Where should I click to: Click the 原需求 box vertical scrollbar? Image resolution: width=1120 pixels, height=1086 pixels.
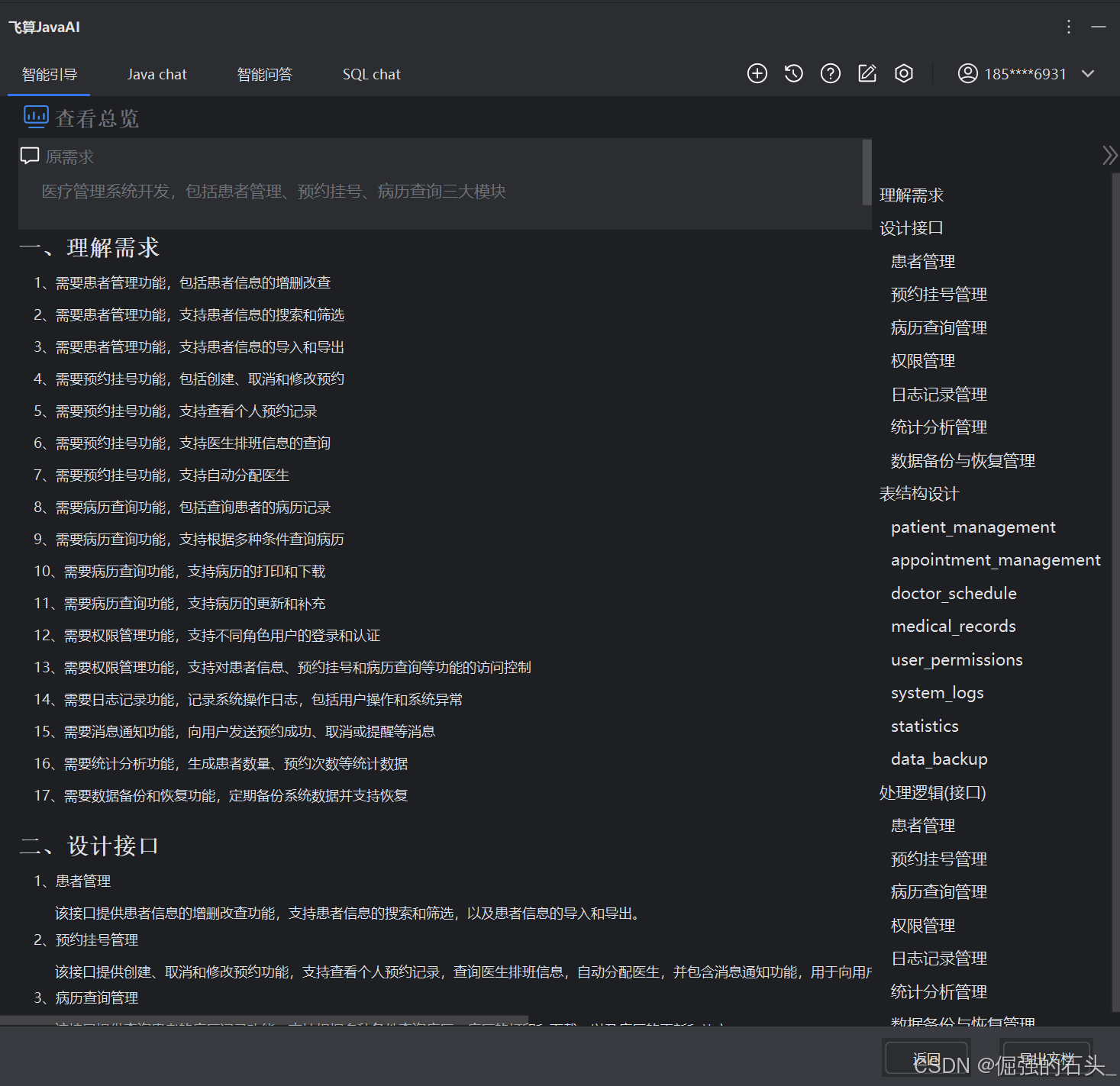(x=867, y=172)
